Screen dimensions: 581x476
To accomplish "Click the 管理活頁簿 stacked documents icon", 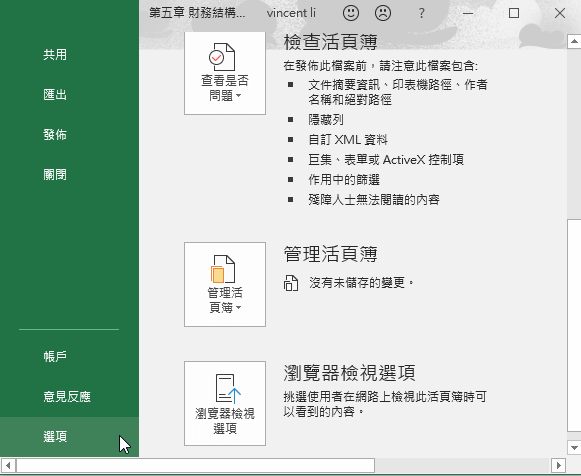I will [x=223, y=269].
